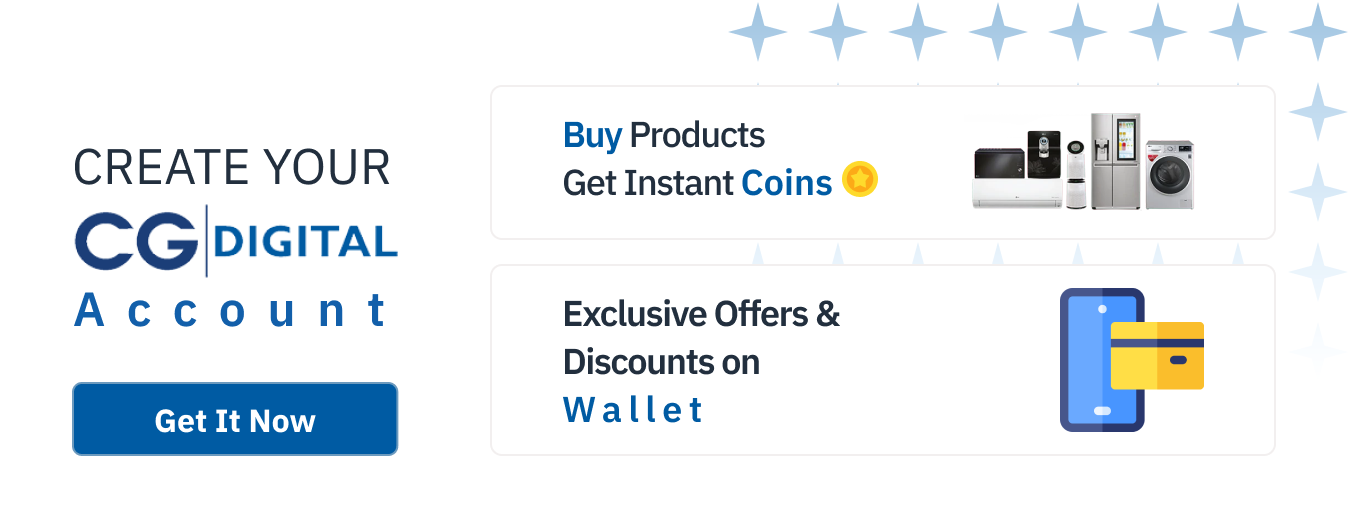1348x528 pixels.
Task: Click the CG Digital logo
Action: (x=236, y=240)
